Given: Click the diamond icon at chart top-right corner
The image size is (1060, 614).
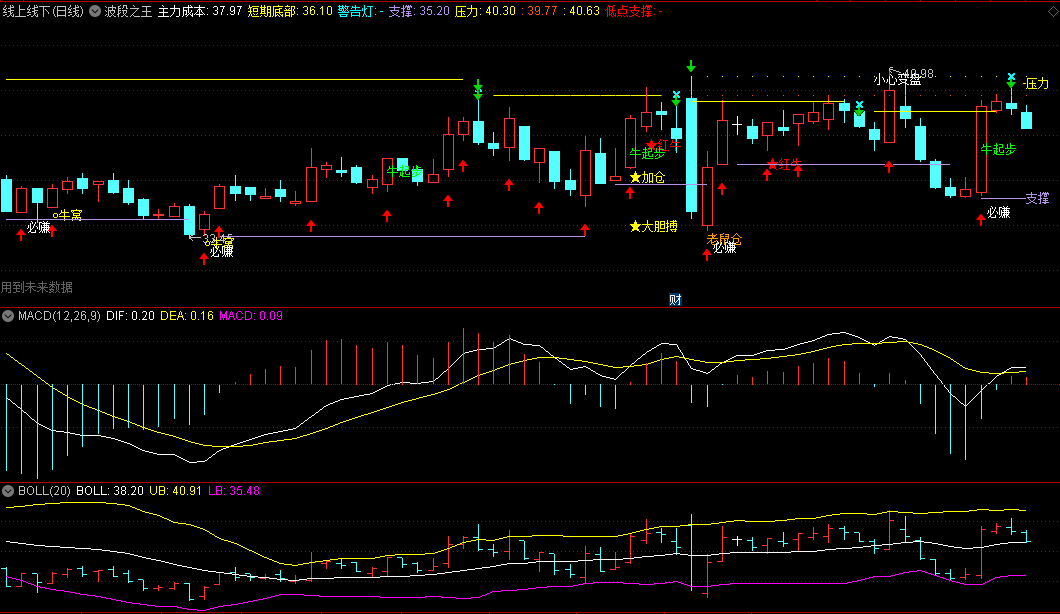Looking at the screenshot, I should [x=1053, y=11].
